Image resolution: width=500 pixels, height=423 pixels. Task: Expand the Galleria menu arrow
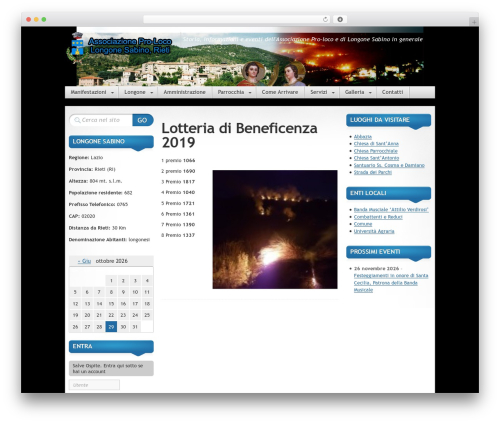(x=370, y=93)
